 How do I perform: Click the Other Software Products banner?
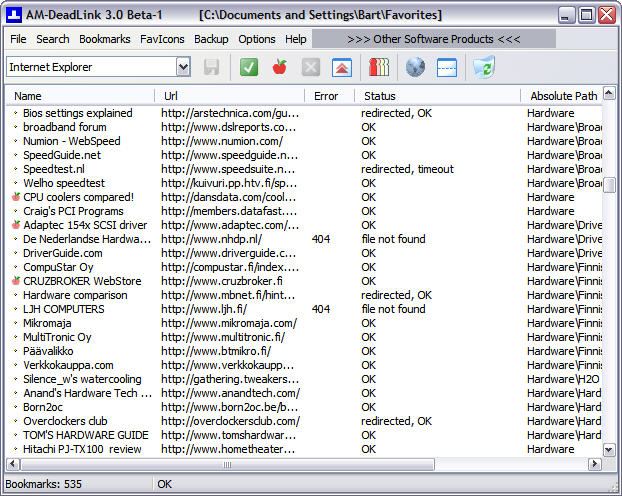pyautogui.click(x=434, y=39)
